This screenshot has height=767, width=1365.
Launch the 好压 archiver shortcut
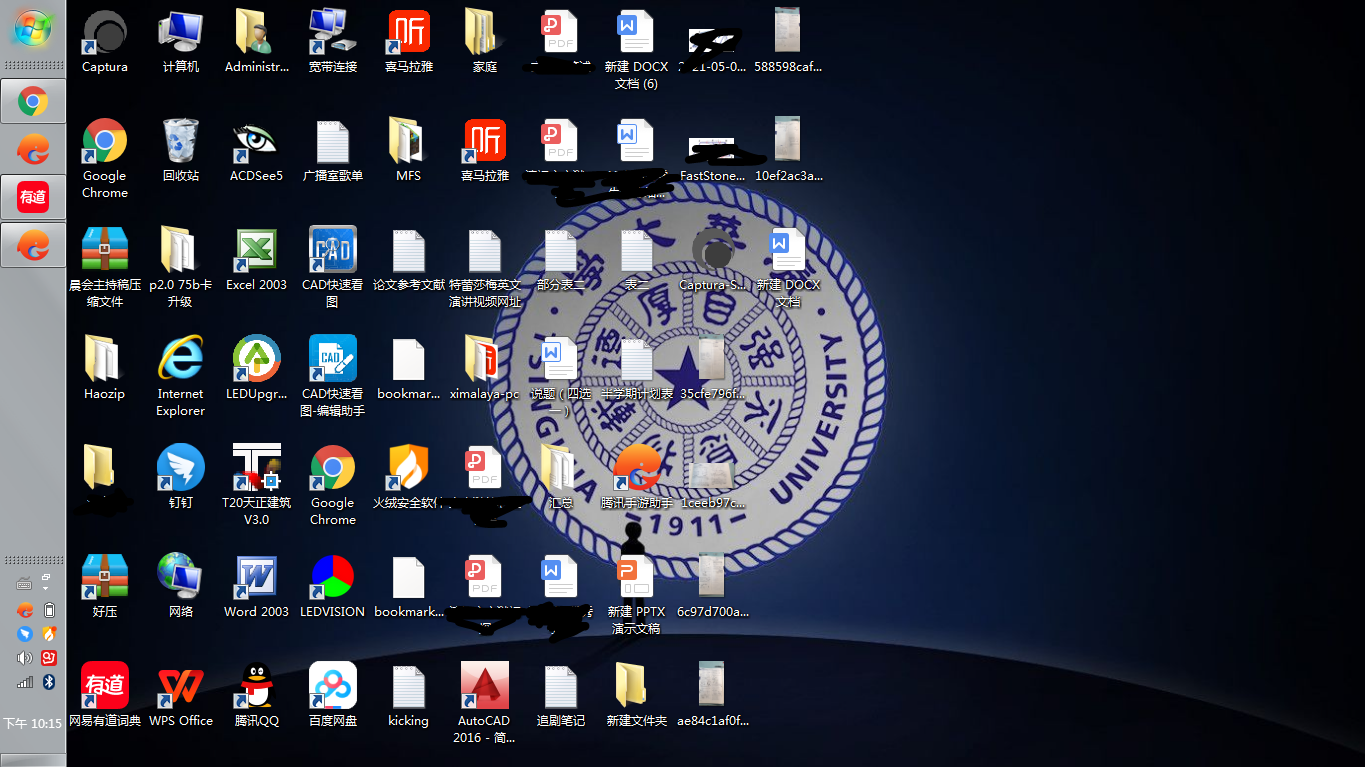click(x=105, y=587)
